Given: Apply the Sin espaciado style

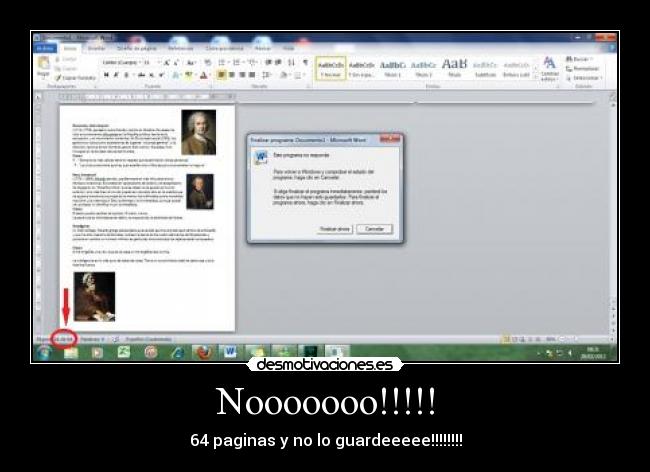Looking at the screenshot, I should click(x=361, y=69).
